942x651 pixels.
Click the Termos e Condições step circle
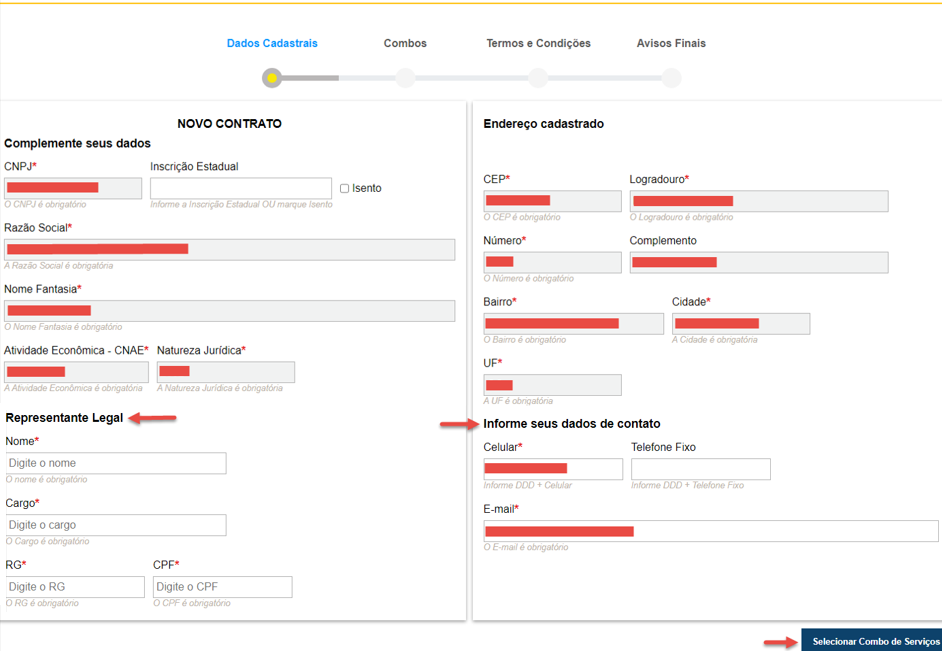coord(538,77)
